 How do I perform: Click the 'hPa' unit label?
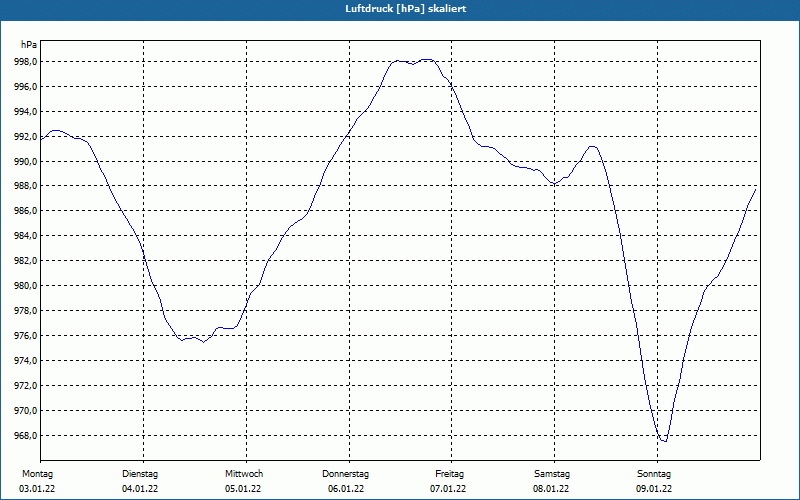pyautogui.click(x=29, y=45)
